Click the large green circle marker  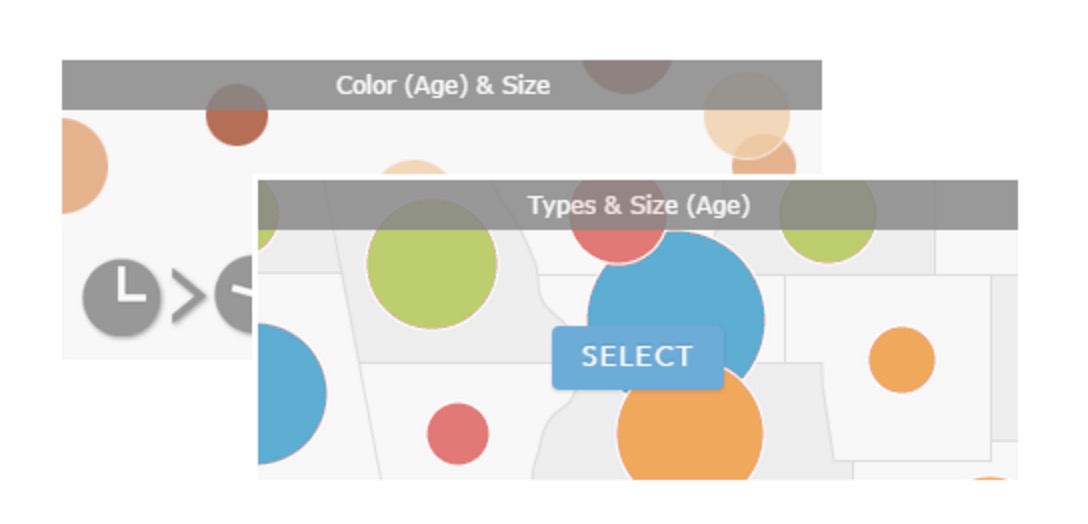(x=432, y=264)
